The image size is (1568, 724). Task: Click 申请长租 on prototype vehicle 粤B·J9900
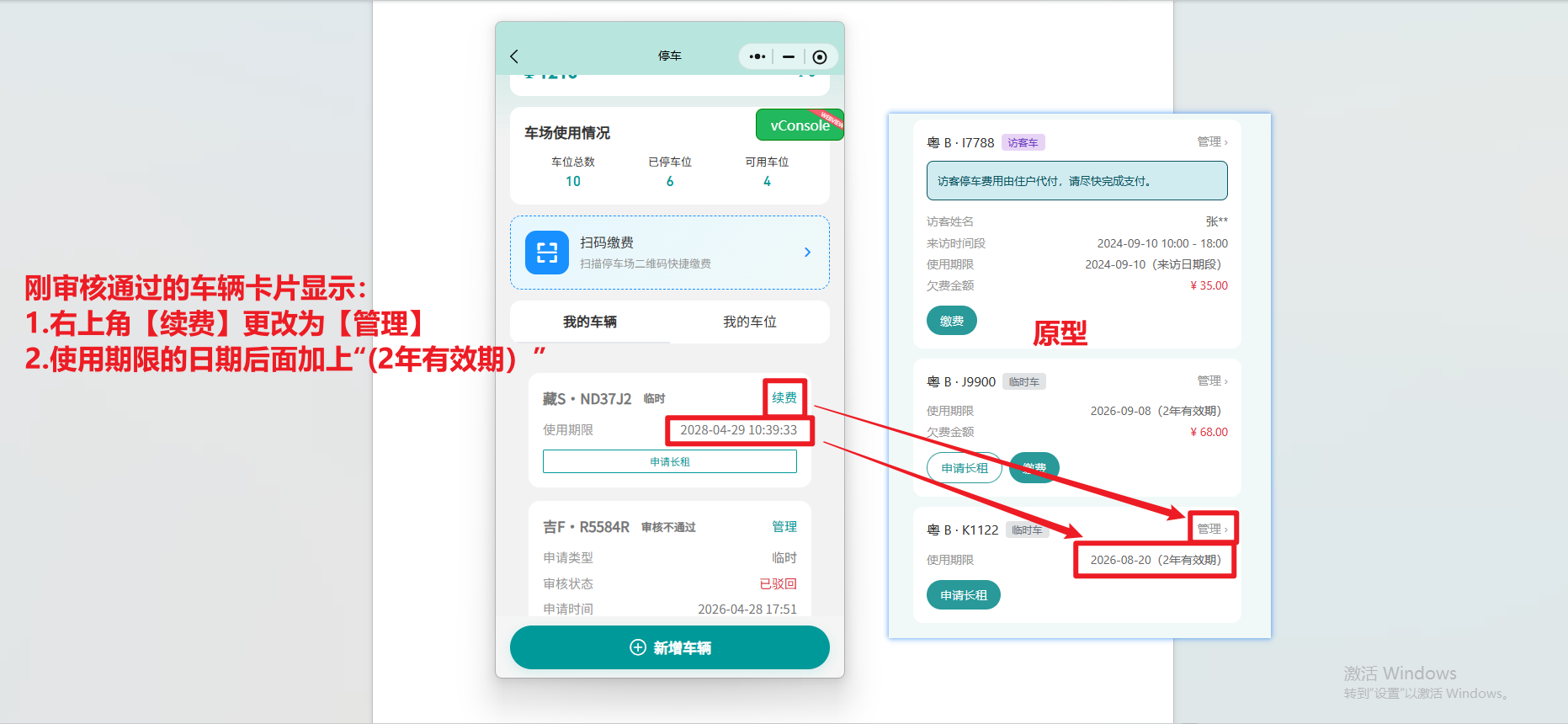coord(965,468)
